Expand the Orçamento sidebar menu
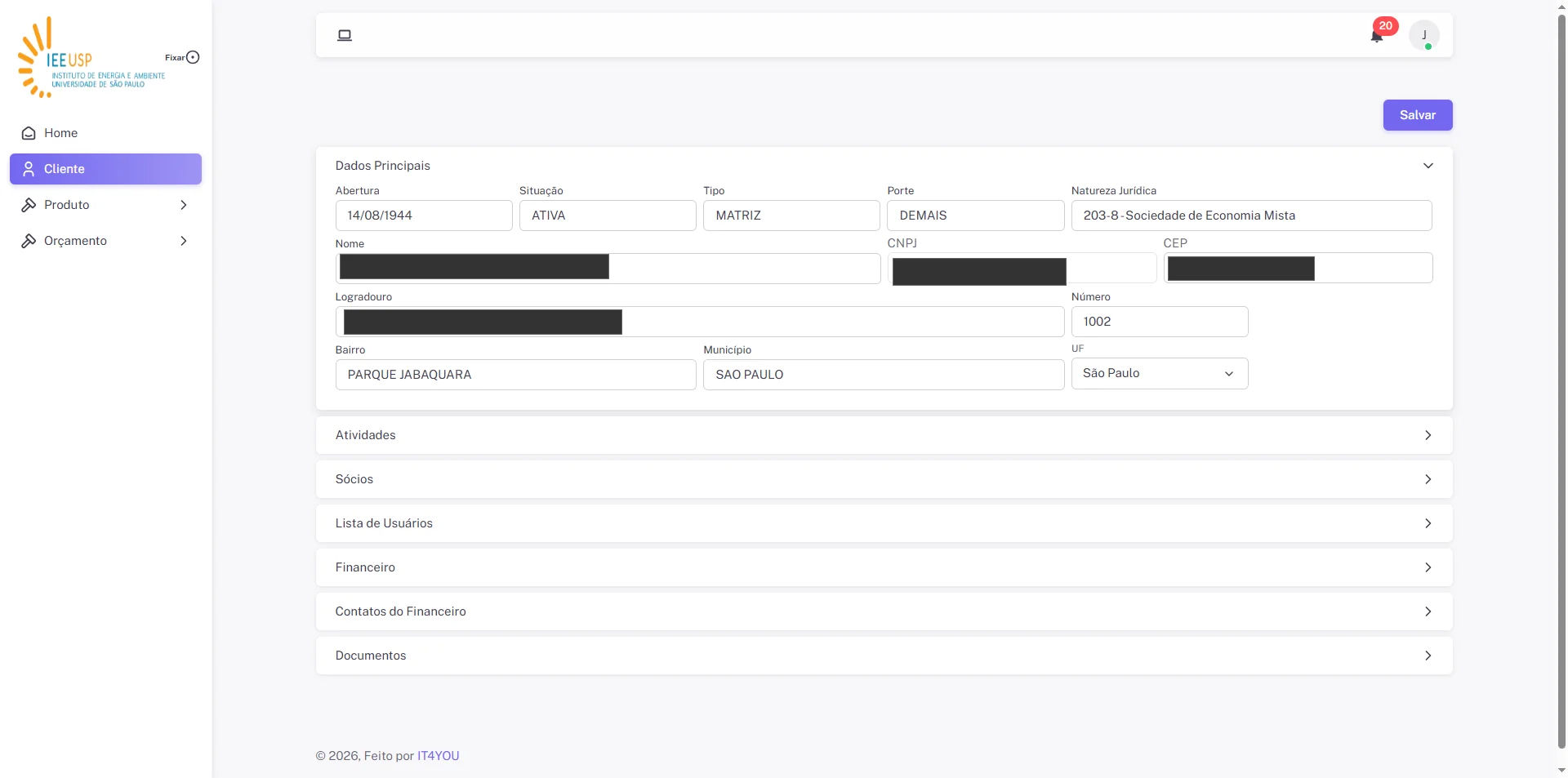This screenshot has width=1568, height=778. [105, 241]
